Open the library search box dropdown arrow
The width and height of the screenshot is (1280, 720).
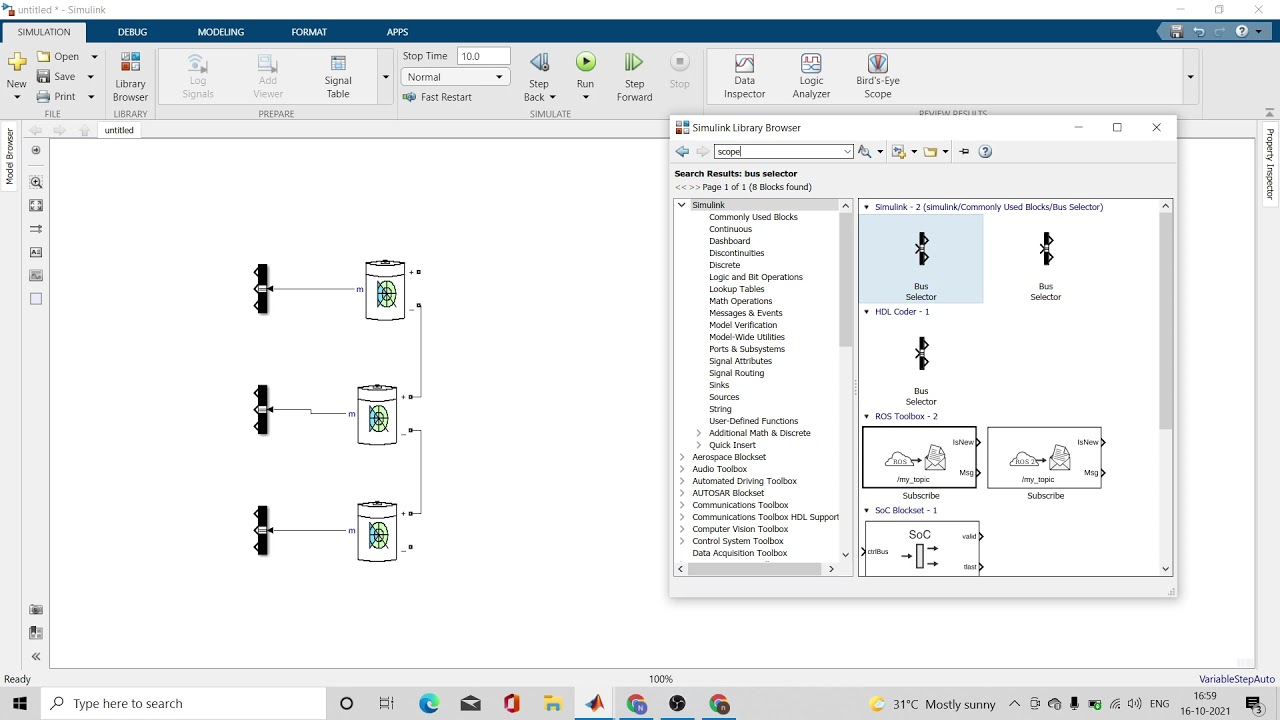(847, 152)
